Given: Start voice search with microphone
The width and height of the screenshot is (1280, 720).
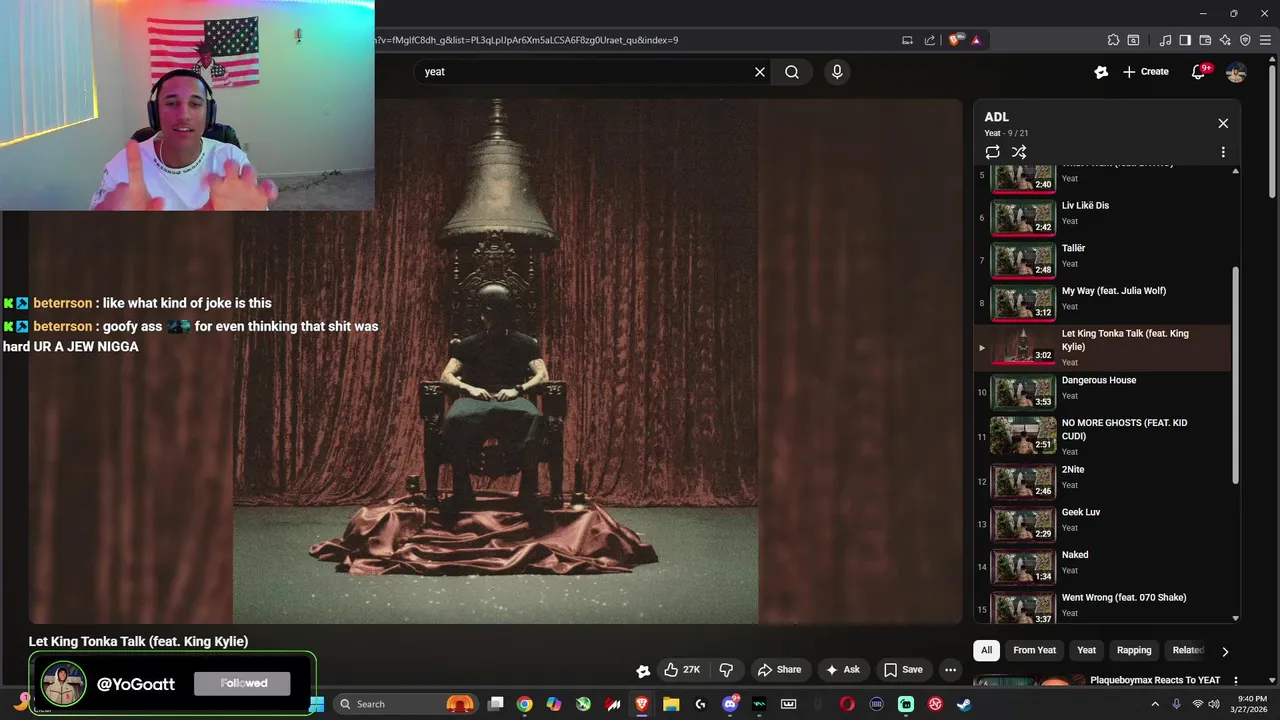Looking at the screenshot, I should [x=837, y=72].
